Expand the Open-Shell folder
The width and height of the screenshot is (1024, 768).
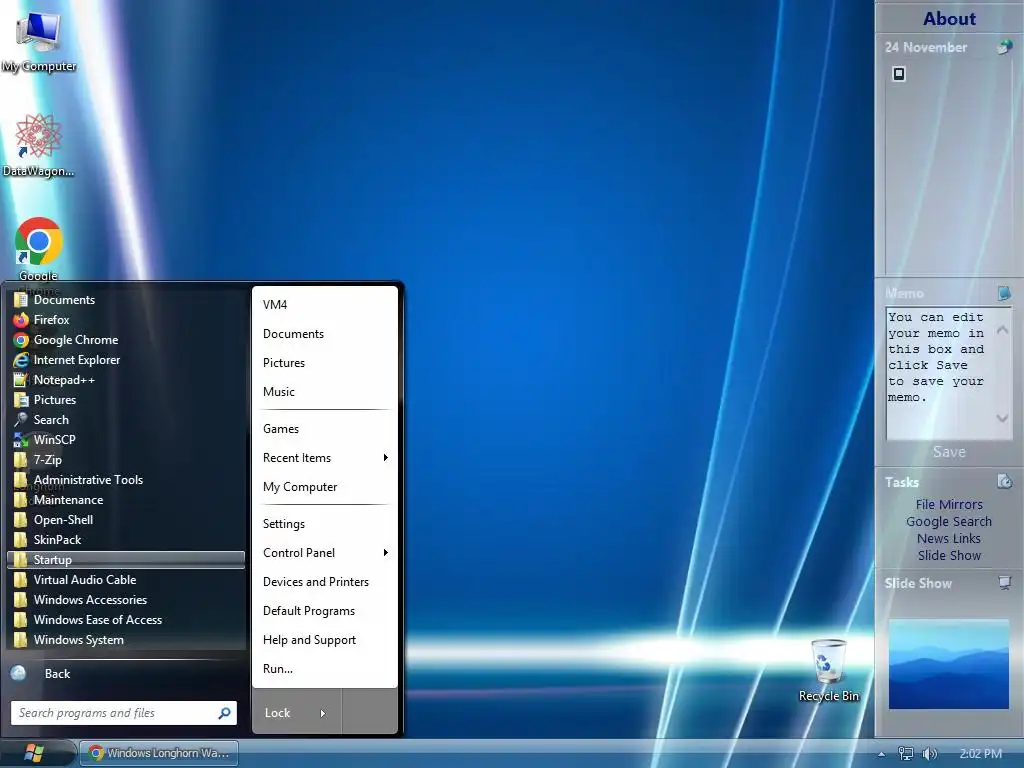[126, 520]
